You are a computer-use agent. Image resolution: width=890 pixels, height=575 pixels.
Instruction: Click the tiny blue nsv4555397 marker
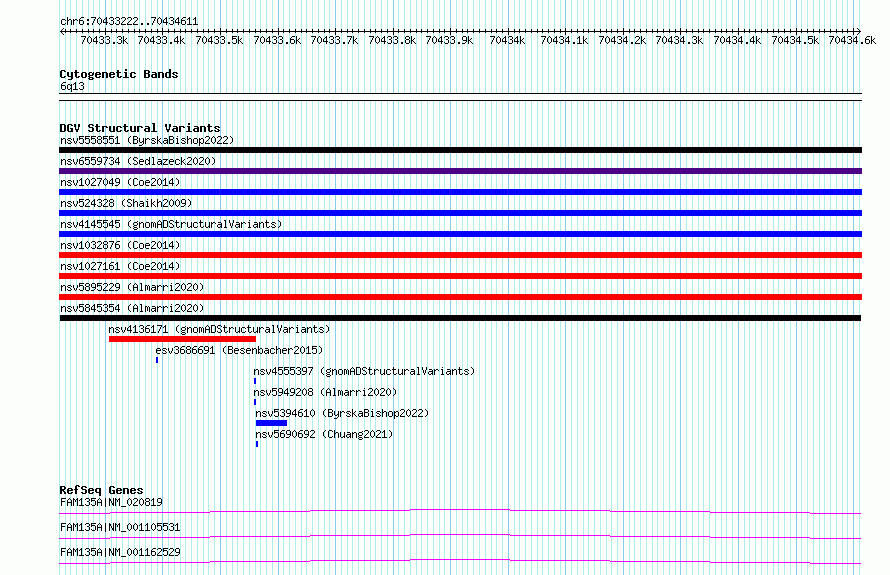click(x=255, y=381)
